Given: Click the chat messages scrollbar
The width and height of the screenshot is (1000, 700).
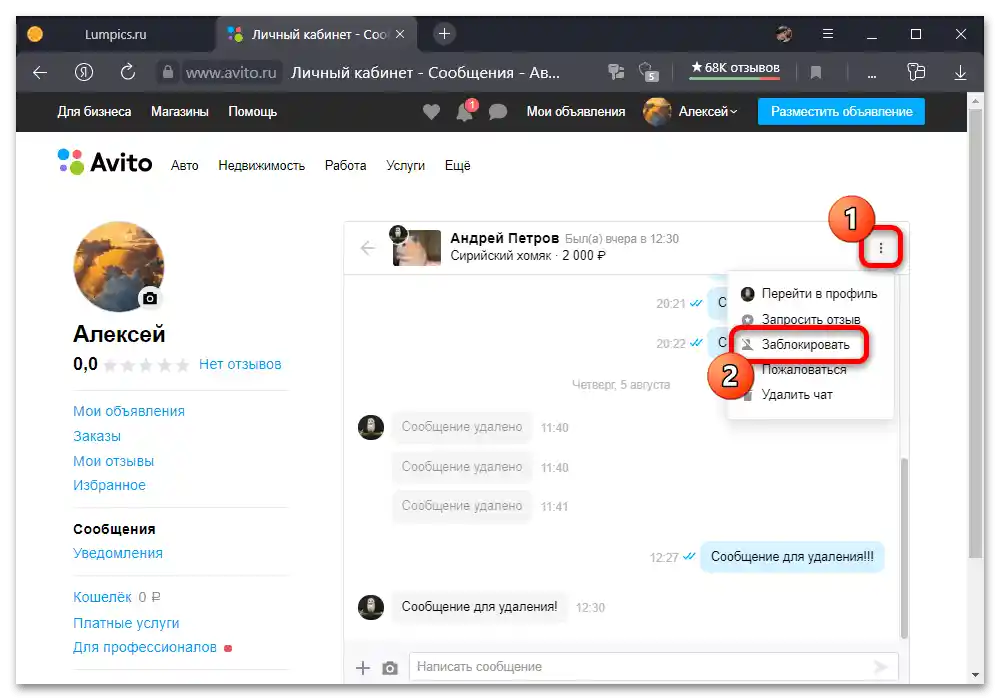Looking at the screenshot, I should point(903,547).
